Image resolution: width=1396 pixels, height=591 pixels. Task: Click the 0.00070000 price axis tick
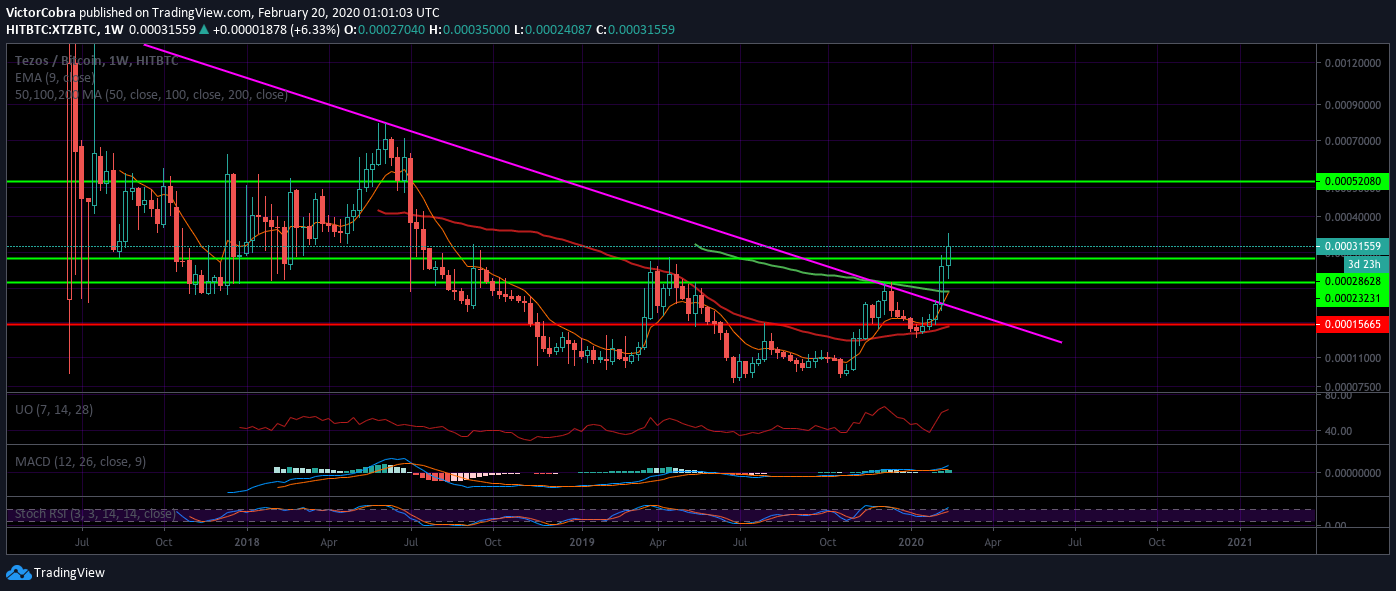point(1354,140)
